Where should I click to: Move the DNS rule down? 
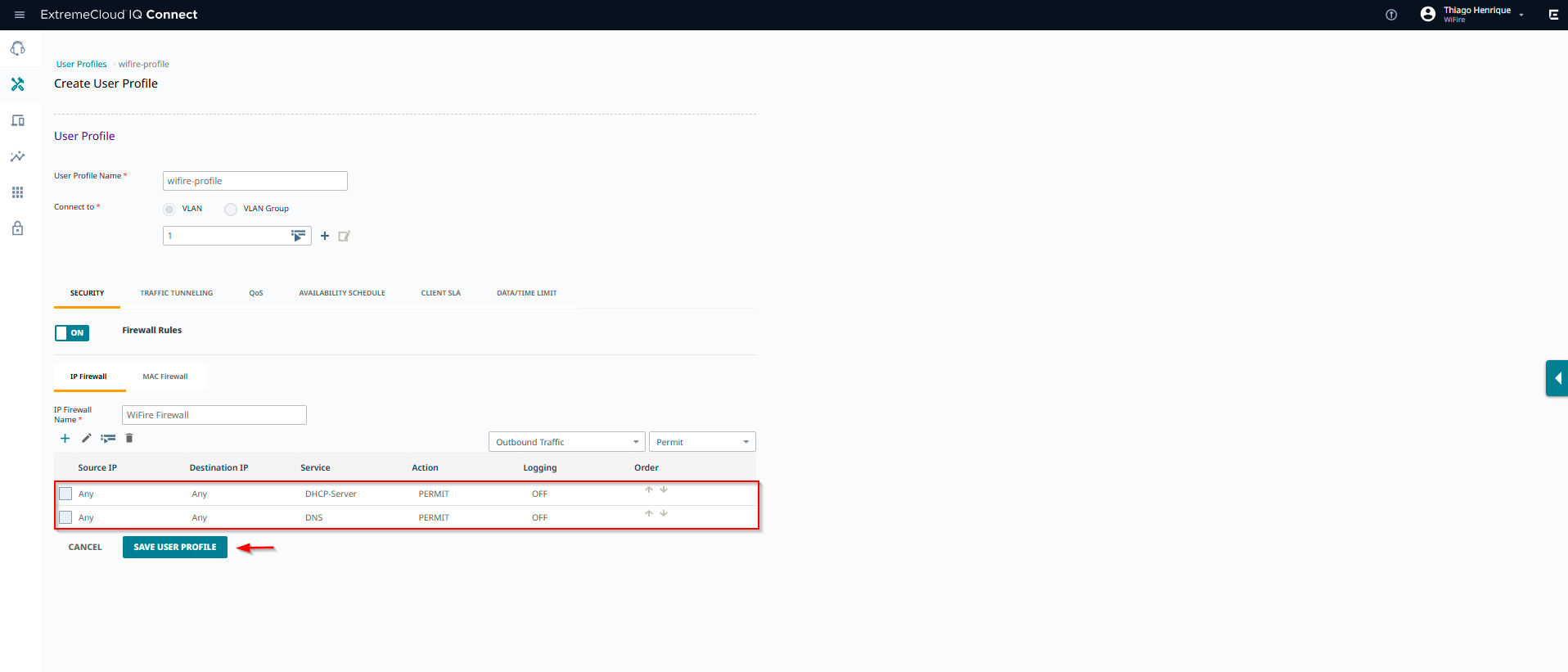(x=664, y=513)
